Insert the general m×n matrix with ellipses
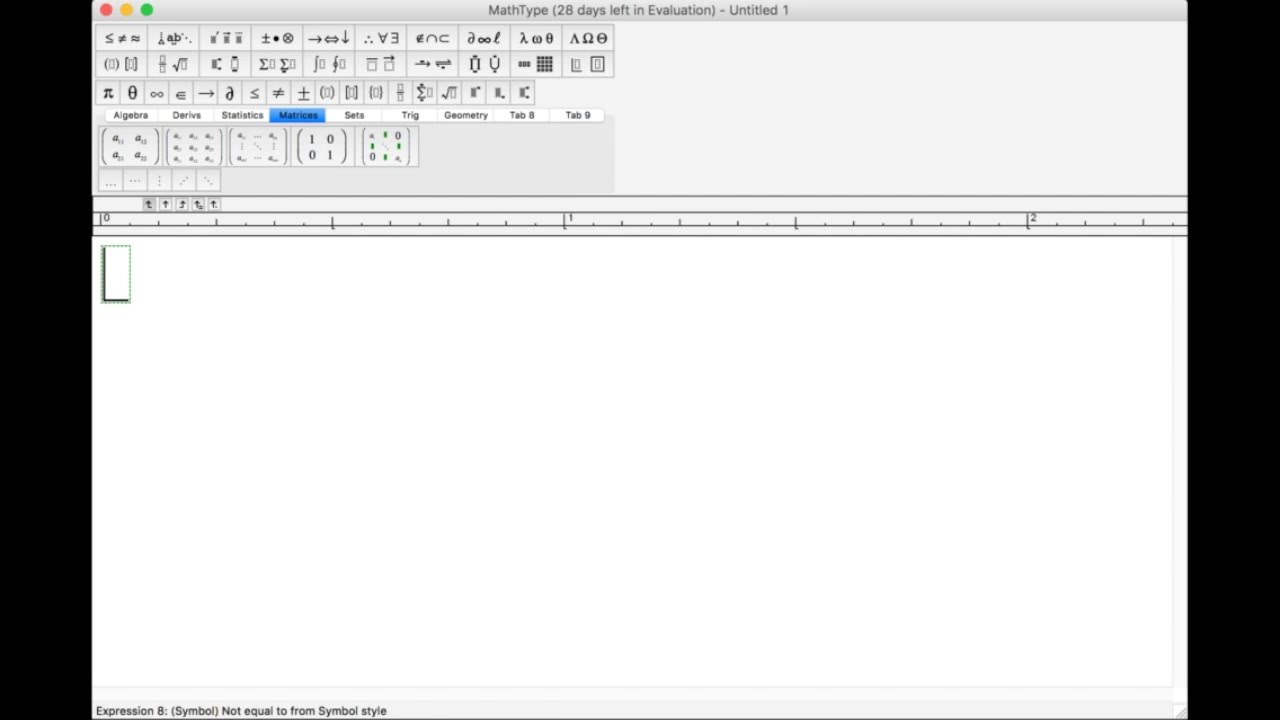Image resolution: width=1280 pixels, height=720 pixels. coord(258,147)
